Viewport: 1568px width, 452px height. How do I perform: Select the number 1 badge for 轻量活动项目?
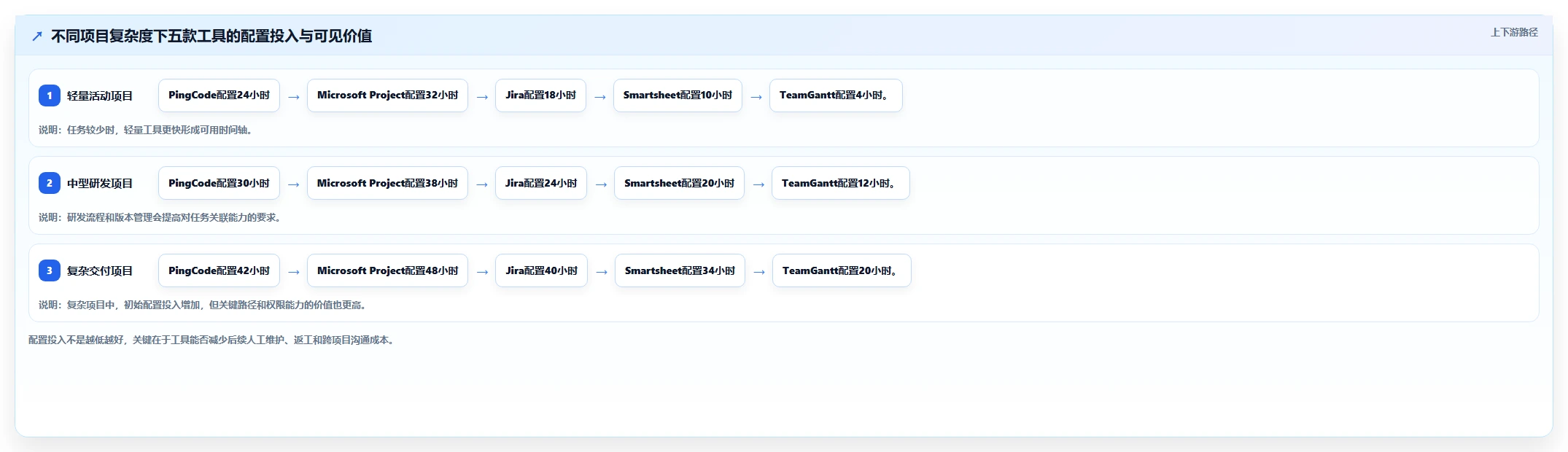click(50, 96)
